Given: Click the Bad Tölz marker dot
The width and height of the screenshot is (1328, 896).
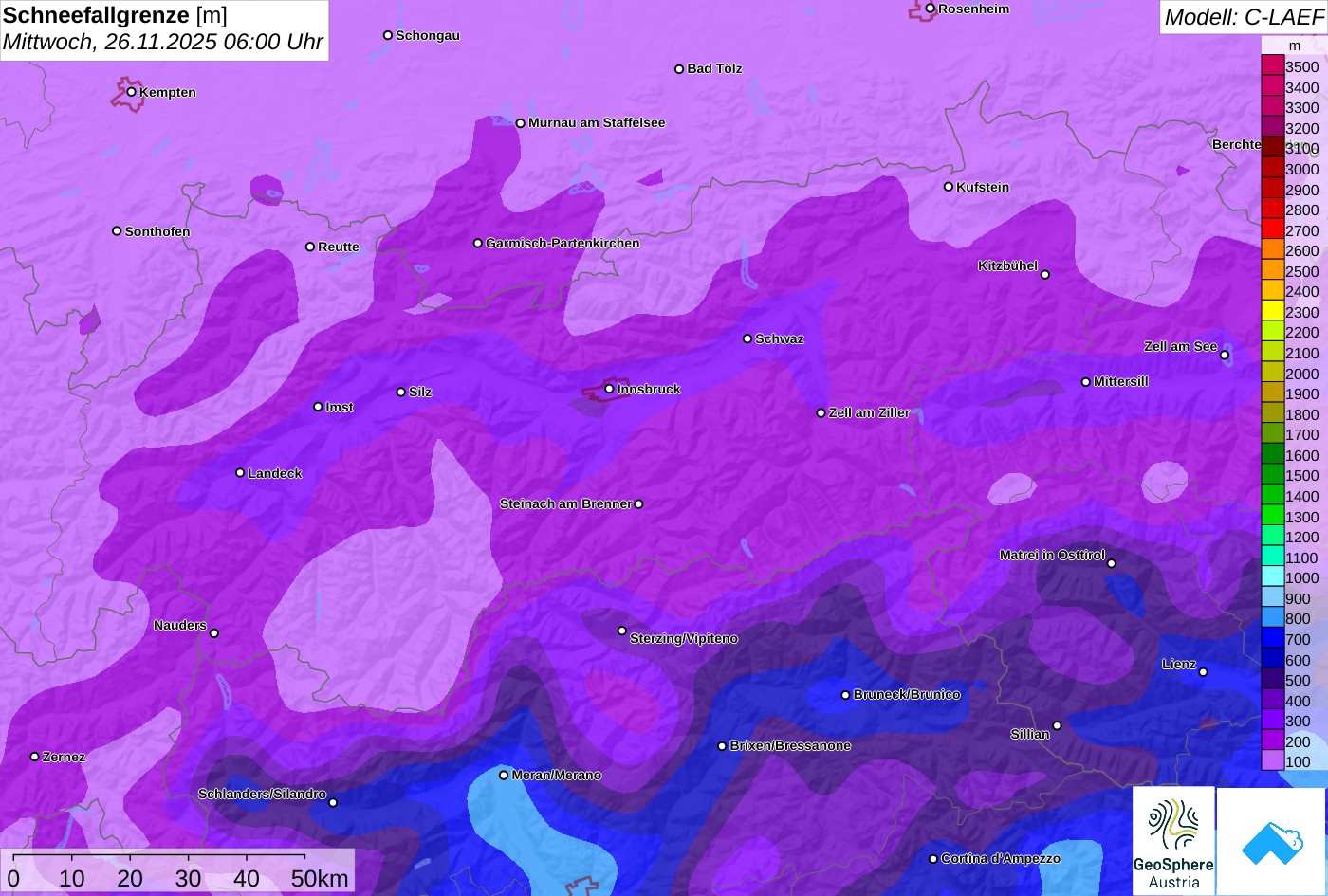Looking at the screenshot, I should click(679, 69).
